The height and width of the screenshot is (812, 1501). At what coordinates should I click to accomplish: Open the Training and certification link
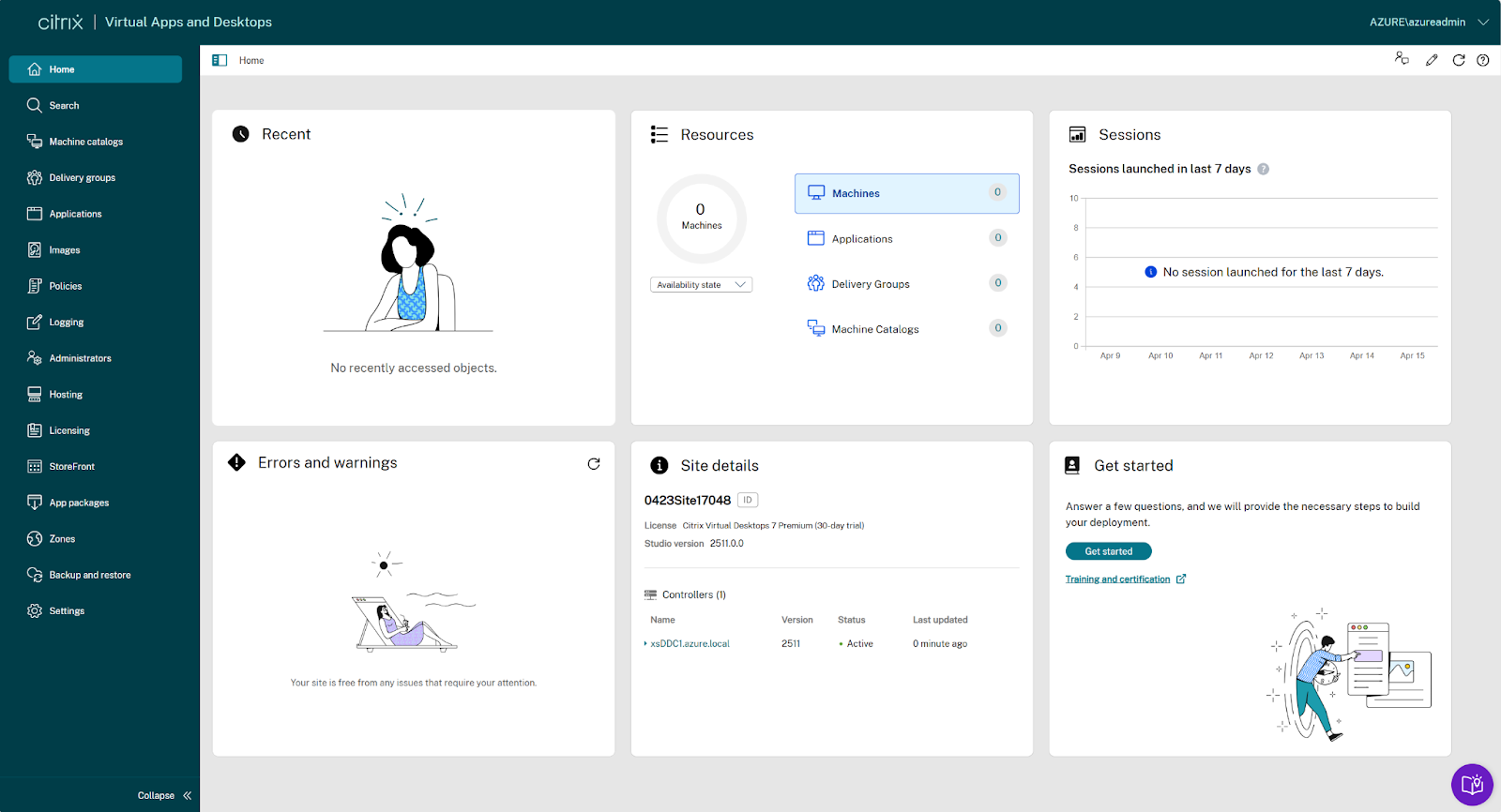click(x=1117, y=579)
